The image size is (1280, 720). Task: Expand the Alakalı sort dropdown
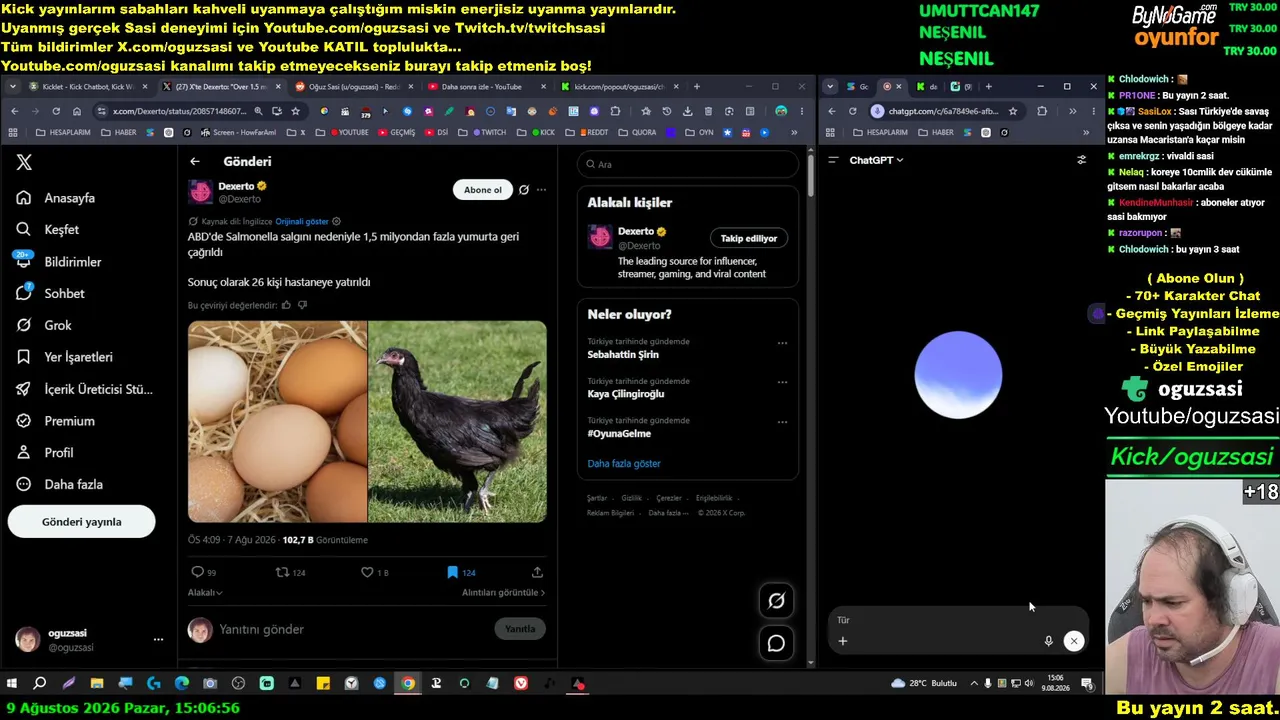click(x=205, y=593)
